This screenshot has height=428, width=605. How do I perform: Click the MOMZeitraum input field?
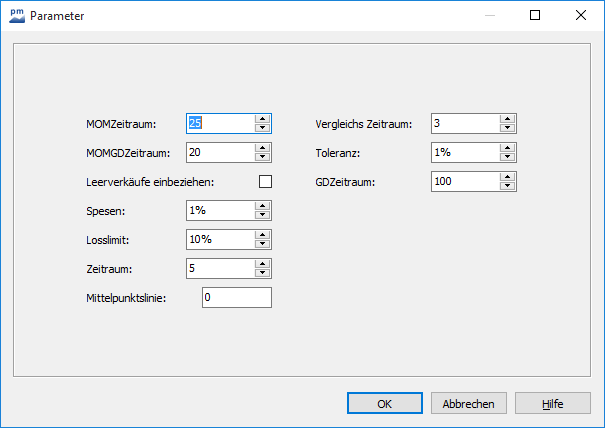[219, 123]
